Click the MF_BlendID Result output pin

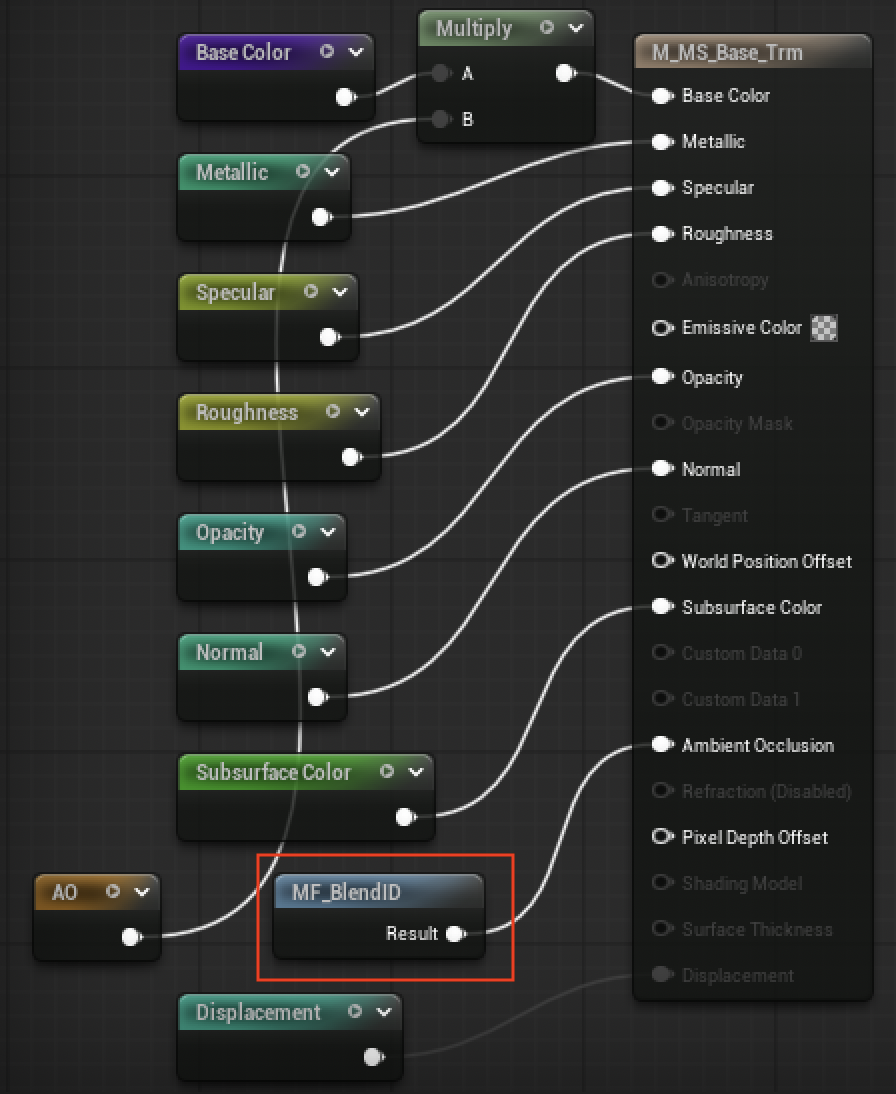coord(456,934)
